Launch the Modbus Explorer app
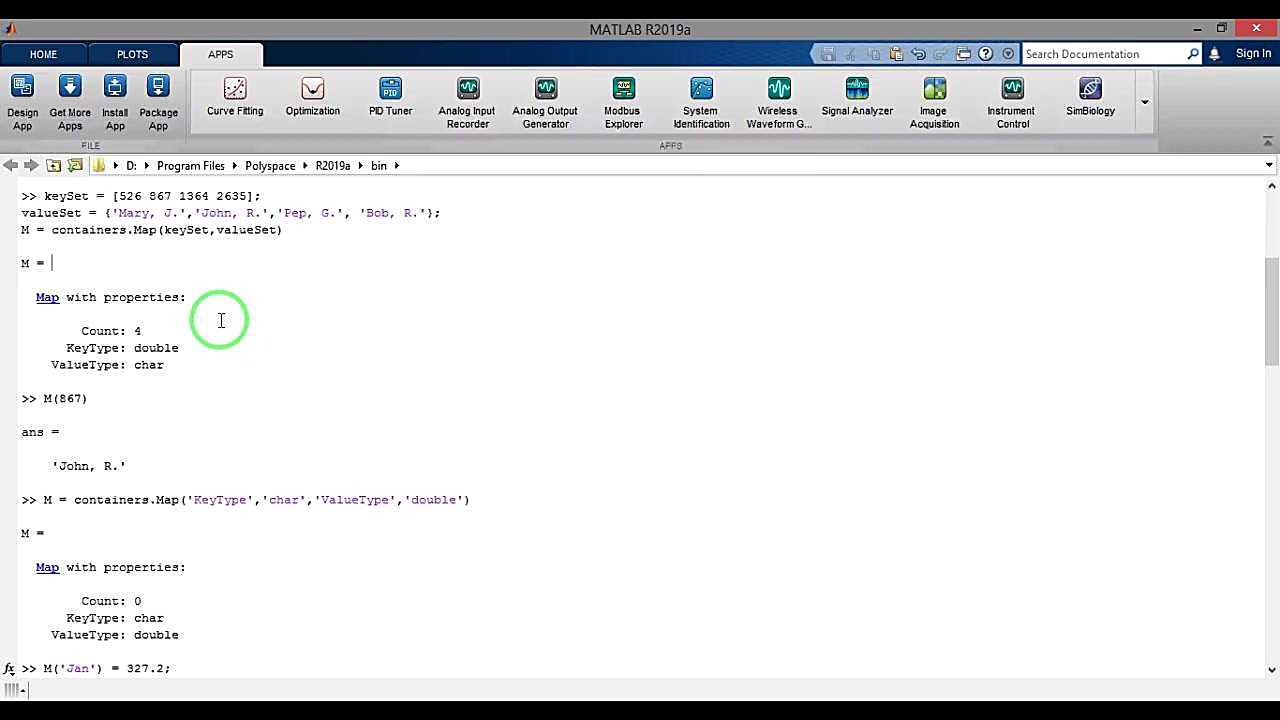The image size is (1280, 720). (x=623, y=103)
